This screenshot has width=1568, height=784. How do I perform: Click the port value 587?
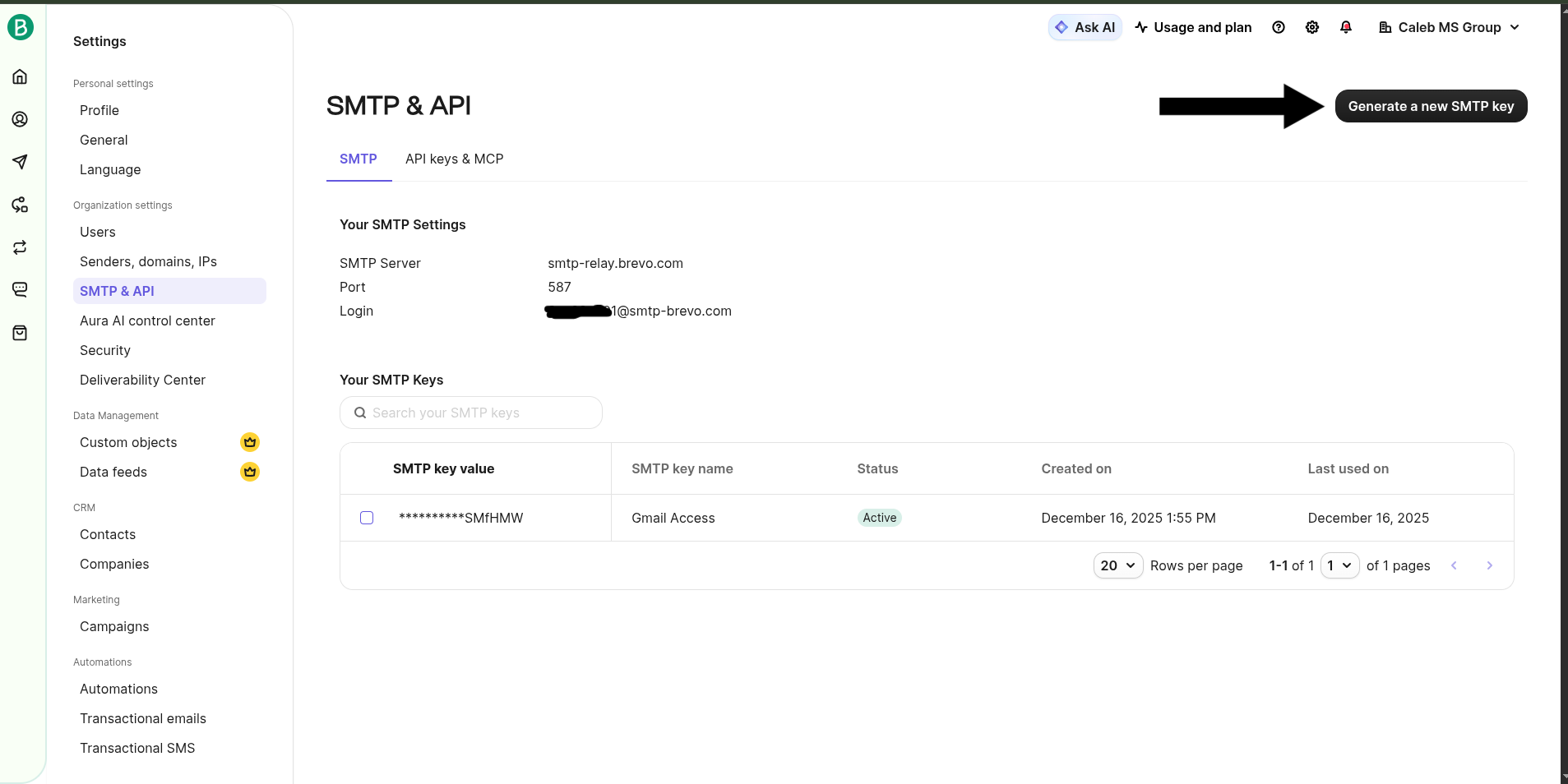click(559, 287)
